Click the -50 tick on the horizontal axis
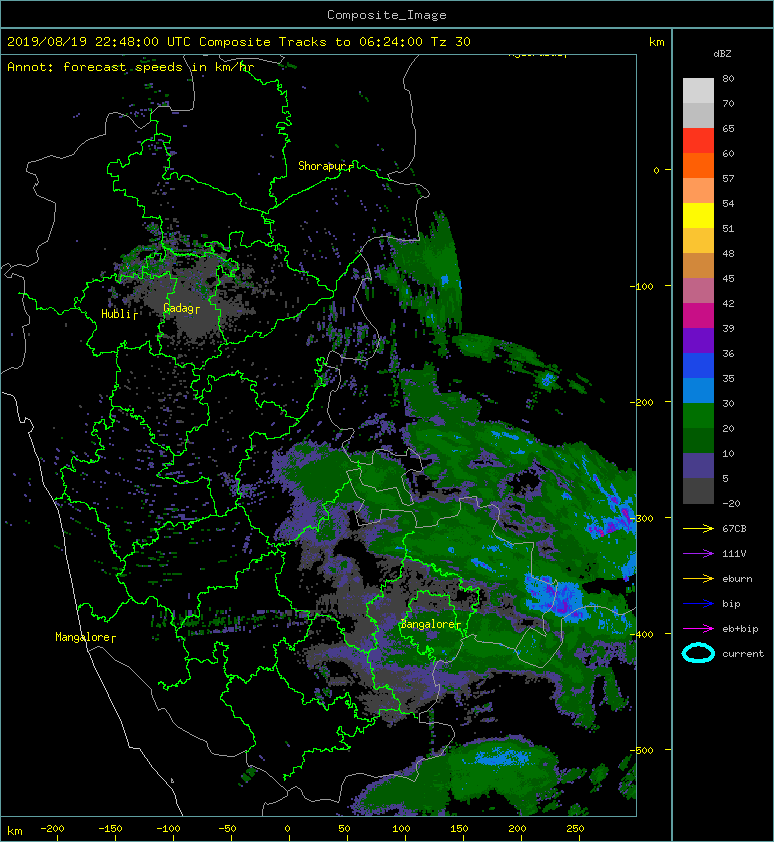 227,829
